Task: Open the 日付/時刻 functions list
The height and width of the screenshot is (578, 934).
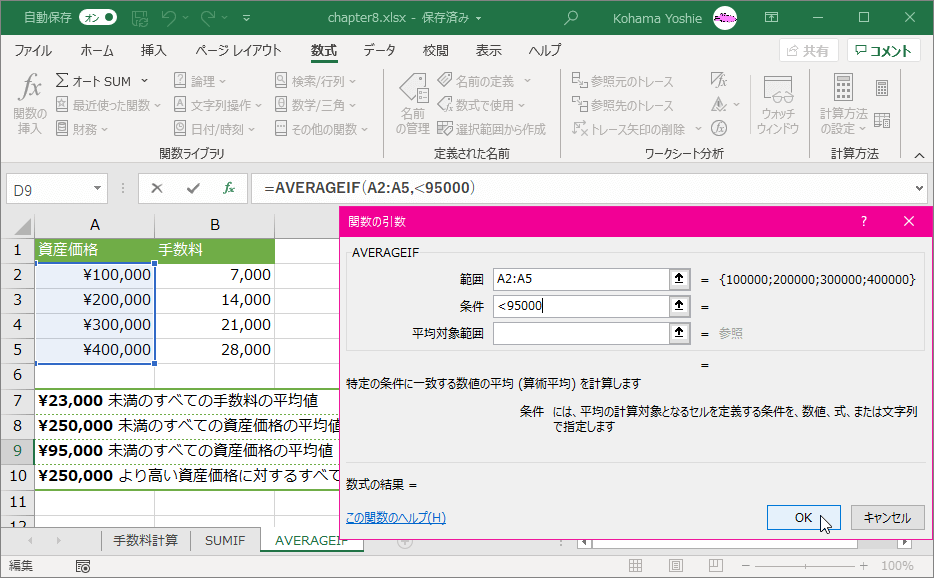Action: (x=214, y=129)
